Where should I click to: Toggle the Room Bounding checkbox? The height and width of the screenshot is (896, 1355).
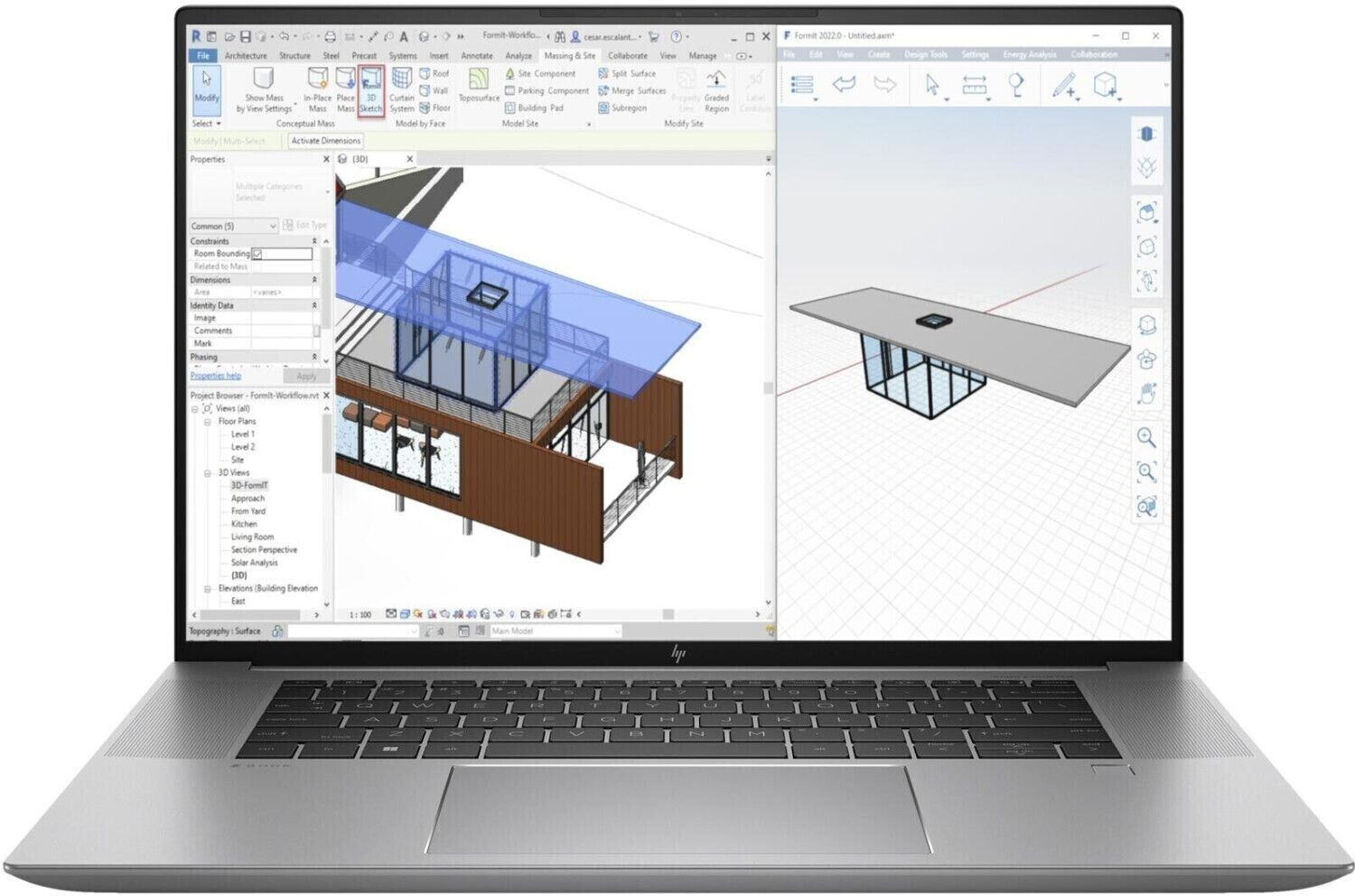point(257,254)
